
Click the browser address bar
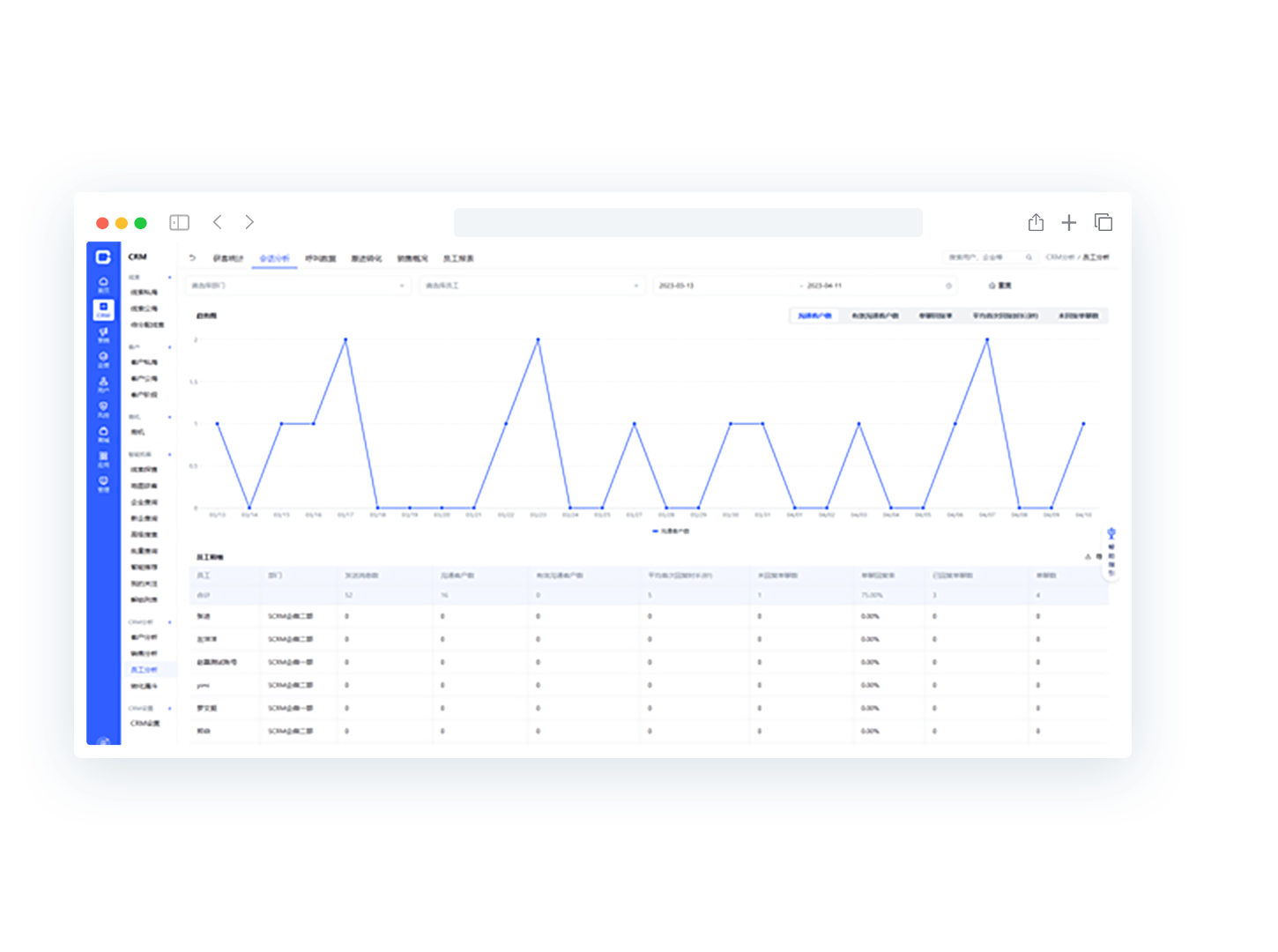(688, 222)
